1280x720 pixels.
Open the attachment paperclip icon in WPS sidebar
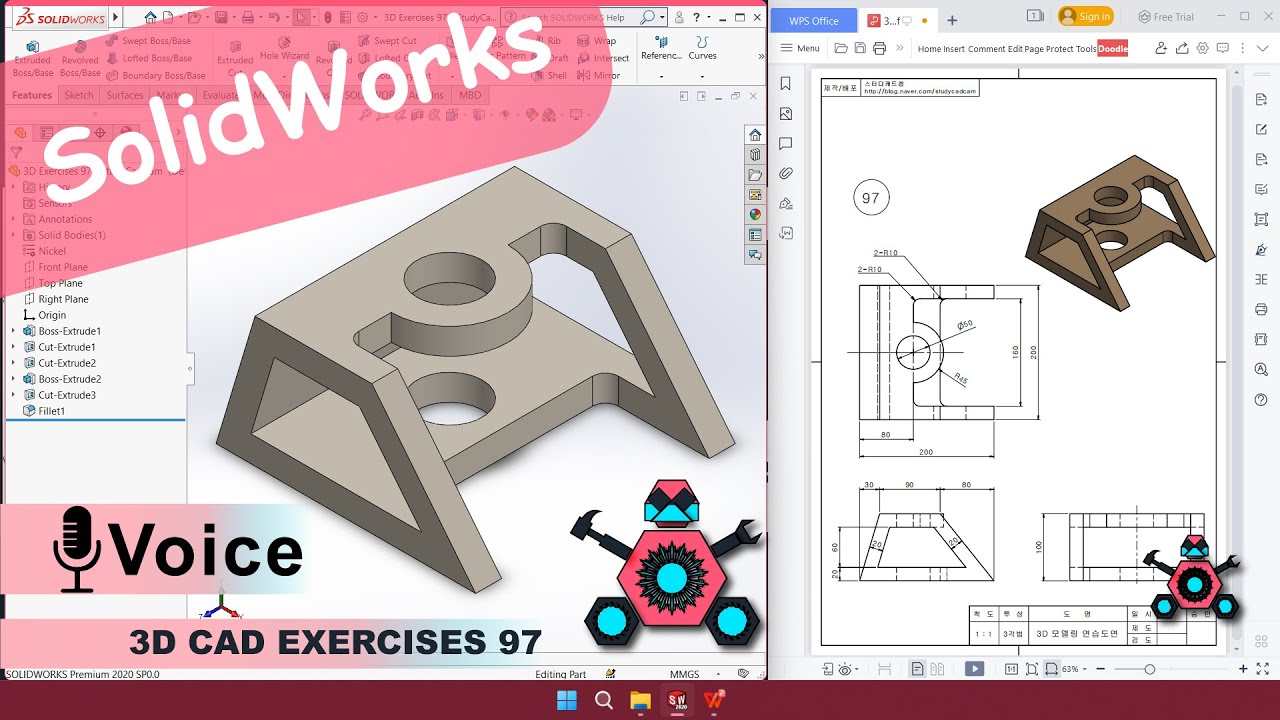click(786, 173)
